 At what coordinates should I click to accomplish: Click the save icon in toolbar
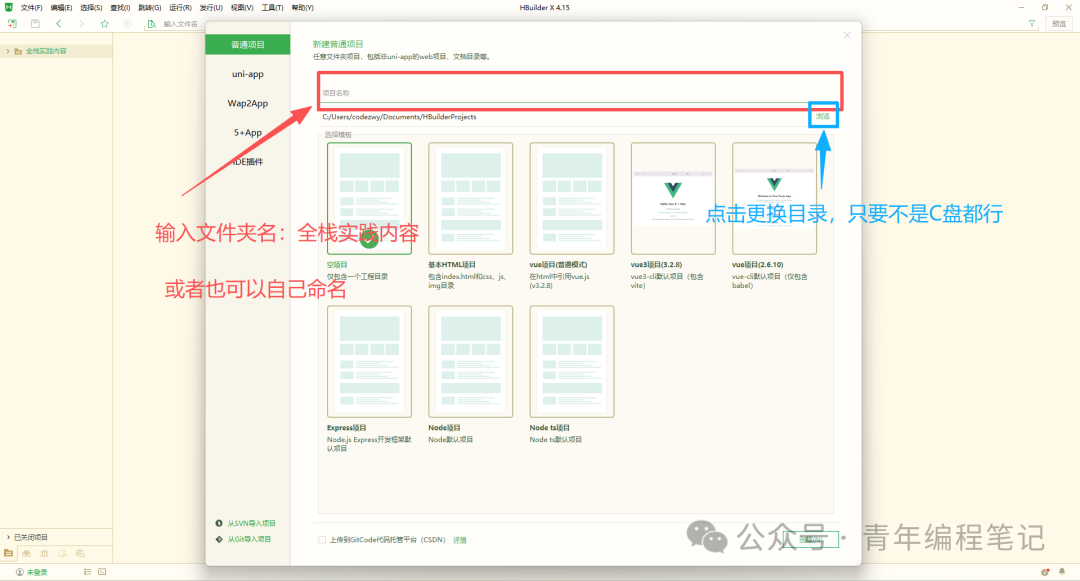coord(35,23)
